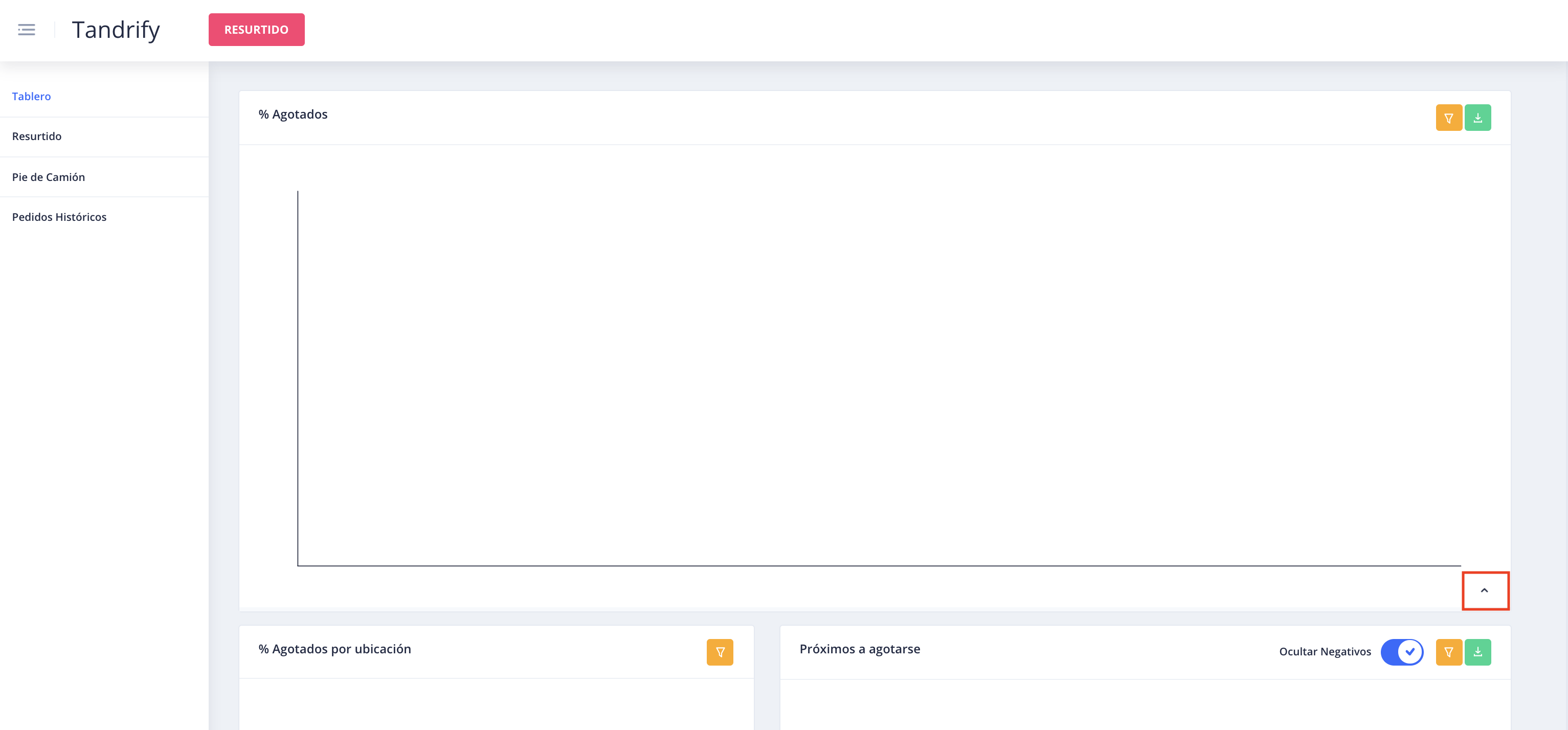Image resolution: width=1568 pixels, height=730 pixels.
Task: Click the % Agotados panel title
Action: coord(293,115)
